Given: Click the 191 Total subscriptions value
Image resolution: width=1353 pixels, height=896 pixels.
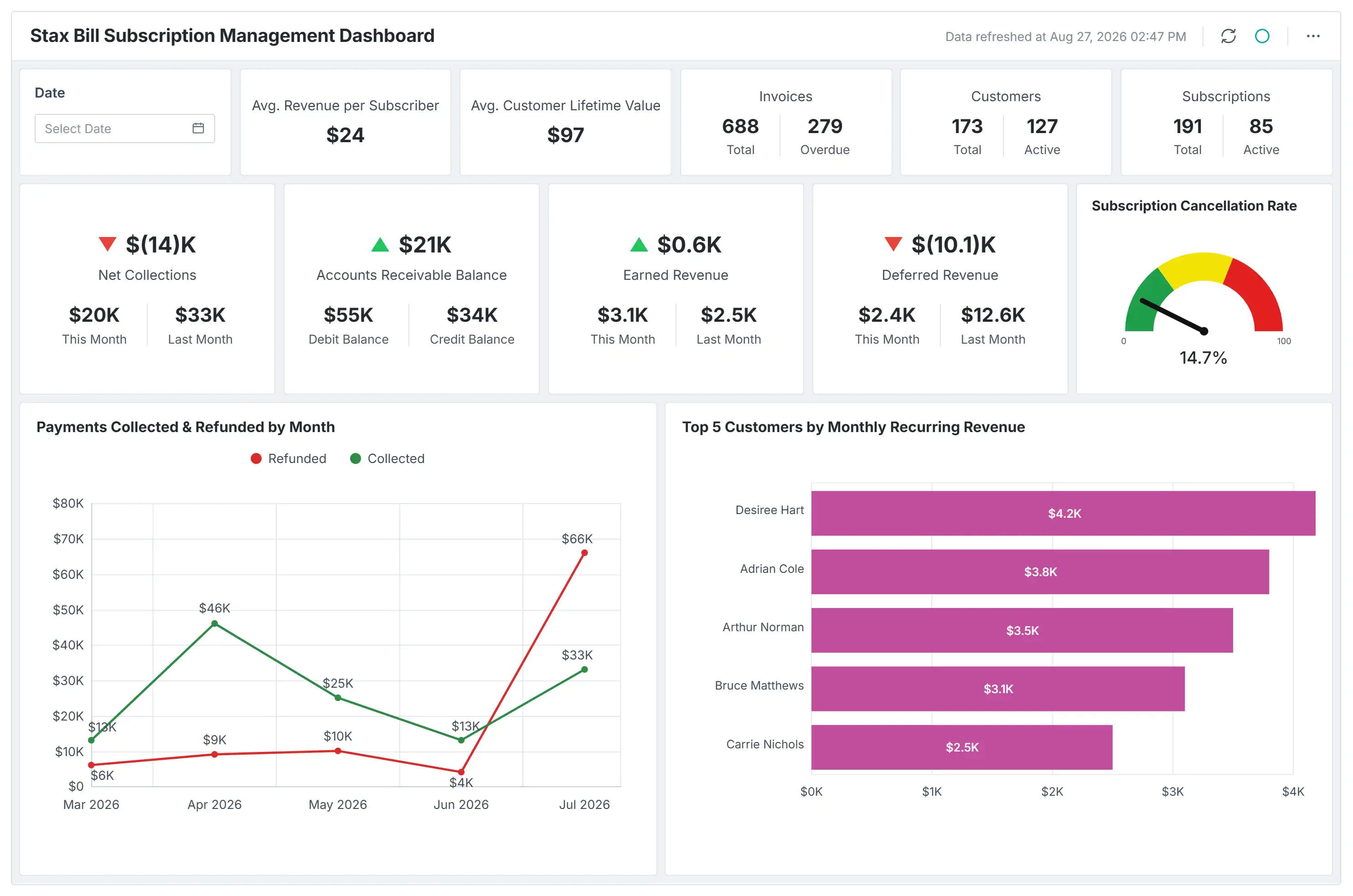Looking at the screenshot, I should (1187, 126).
